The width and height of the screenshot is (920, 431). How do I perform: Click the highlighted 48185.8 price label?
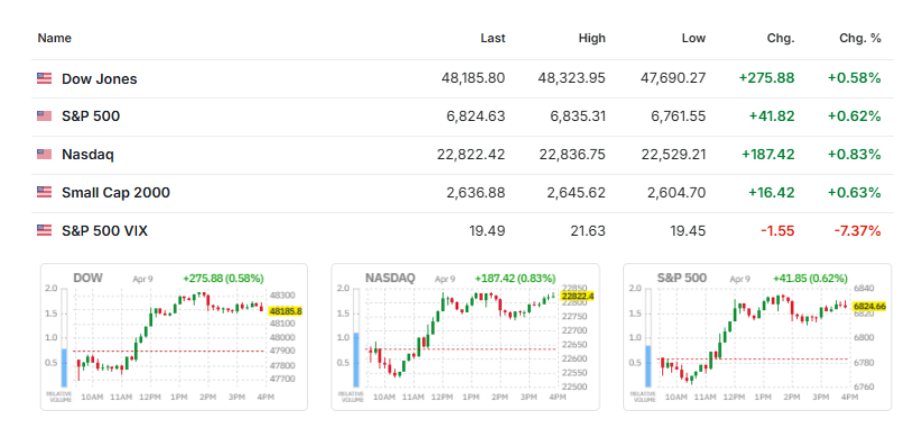pos(285,311)
